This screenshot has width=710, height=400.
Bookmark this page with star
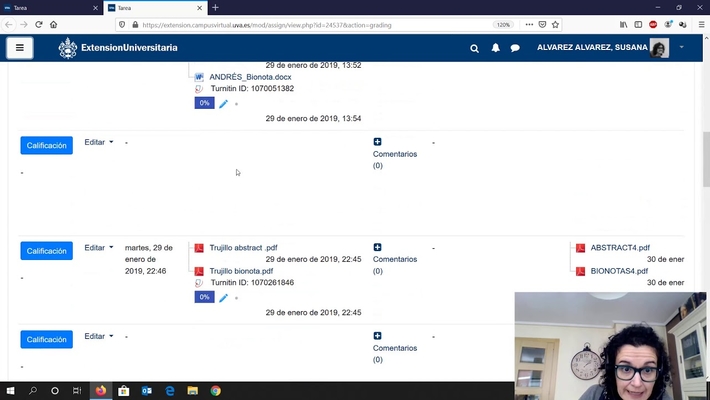click(x=555, y=25)
